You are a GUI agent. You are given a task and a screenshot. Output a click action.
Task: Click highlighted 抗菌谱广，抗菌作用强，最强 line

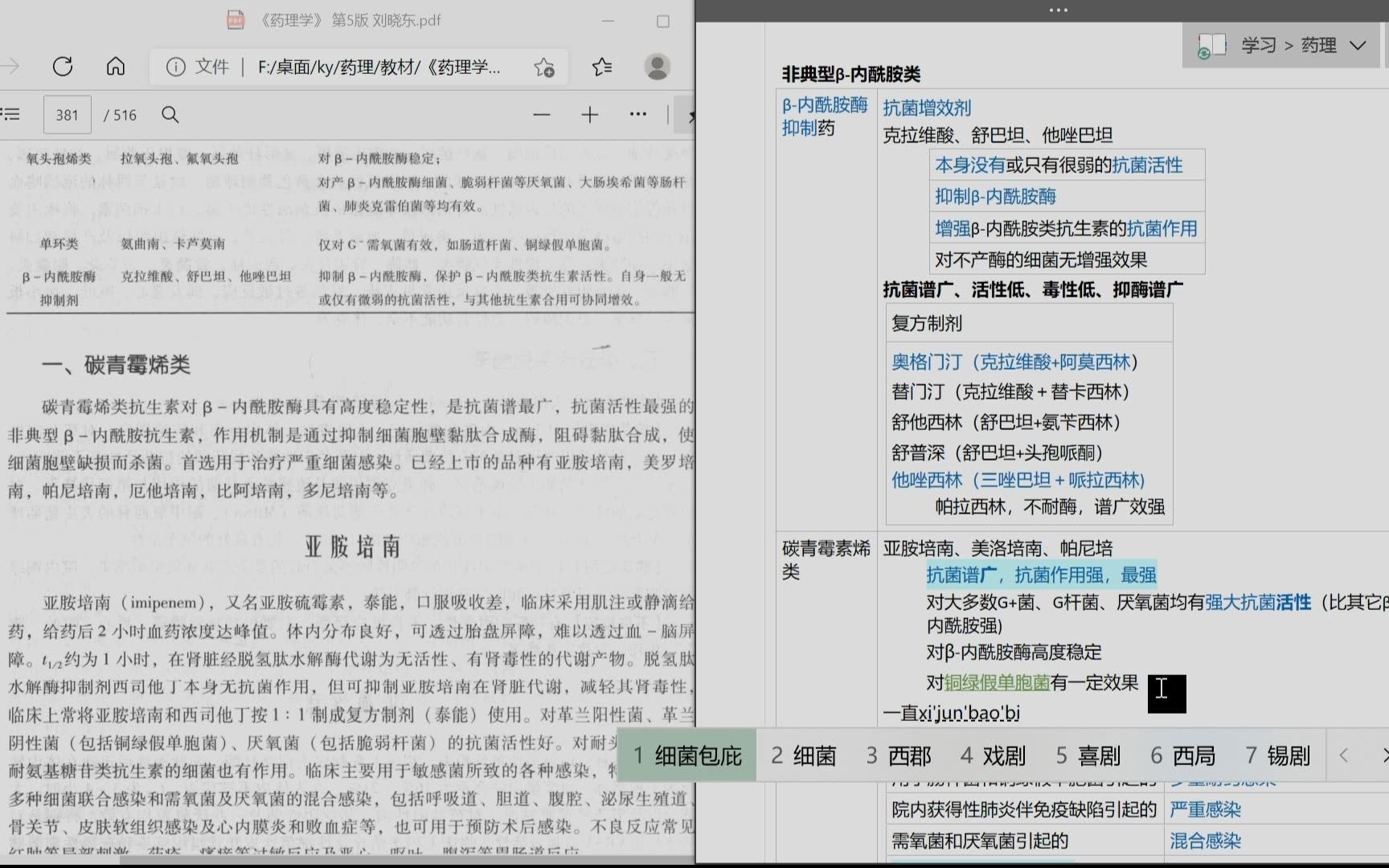[x=1041, y=575]
